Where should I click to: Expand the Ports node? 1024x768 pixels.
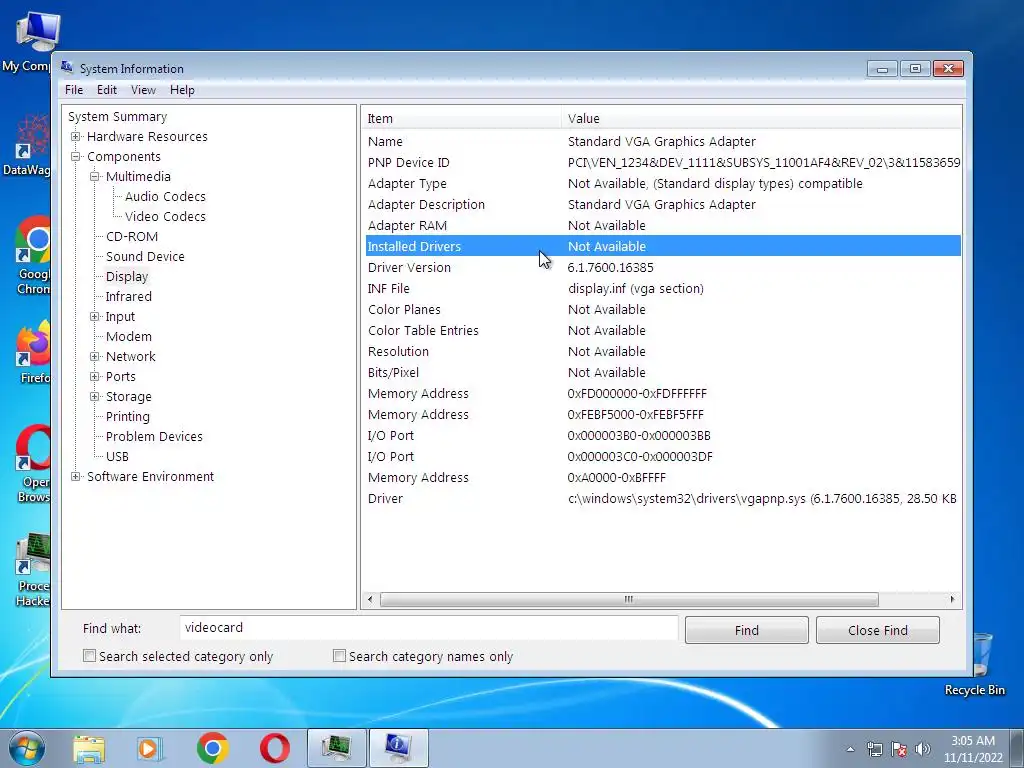95,377
